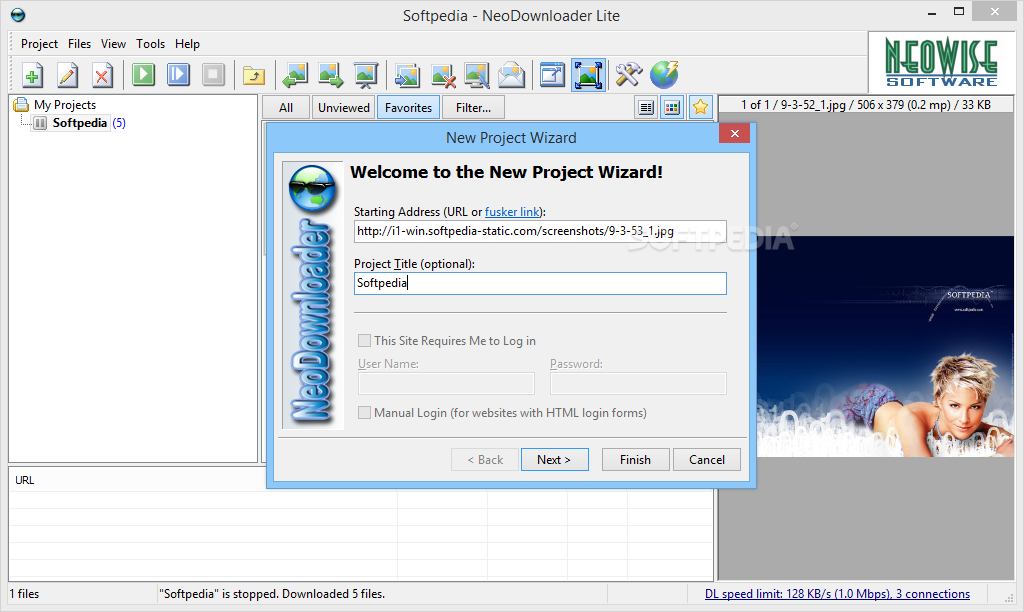Click the copy image to folder icon
Viewport: 1024px width, 612px height.
coord(407,74)
